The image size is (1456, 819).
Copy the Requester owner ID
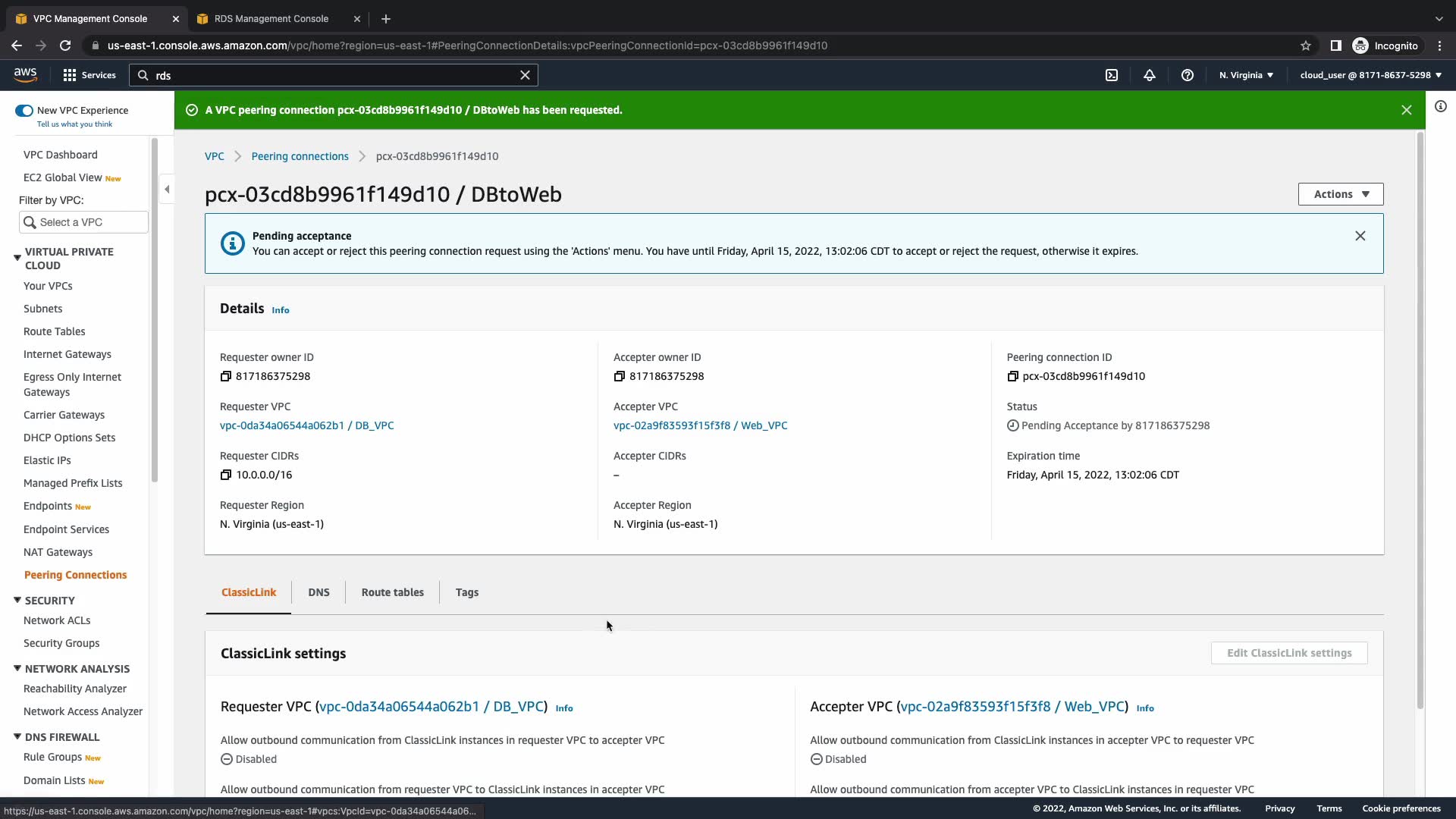225,377
